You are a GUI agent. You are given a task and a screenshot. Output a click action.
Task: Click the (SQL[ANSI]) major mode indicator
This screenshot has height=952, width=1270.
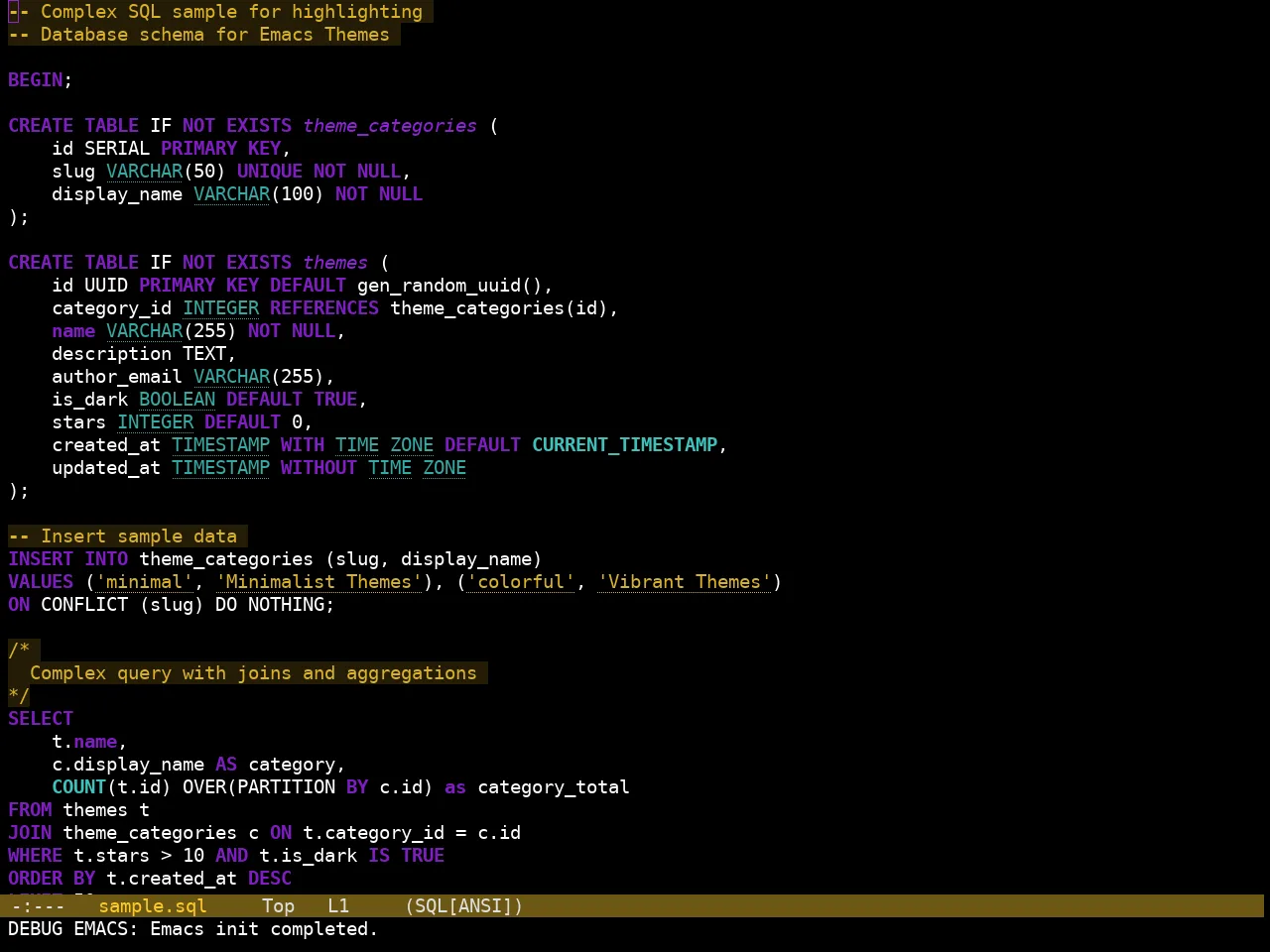[x=463, y=905]
